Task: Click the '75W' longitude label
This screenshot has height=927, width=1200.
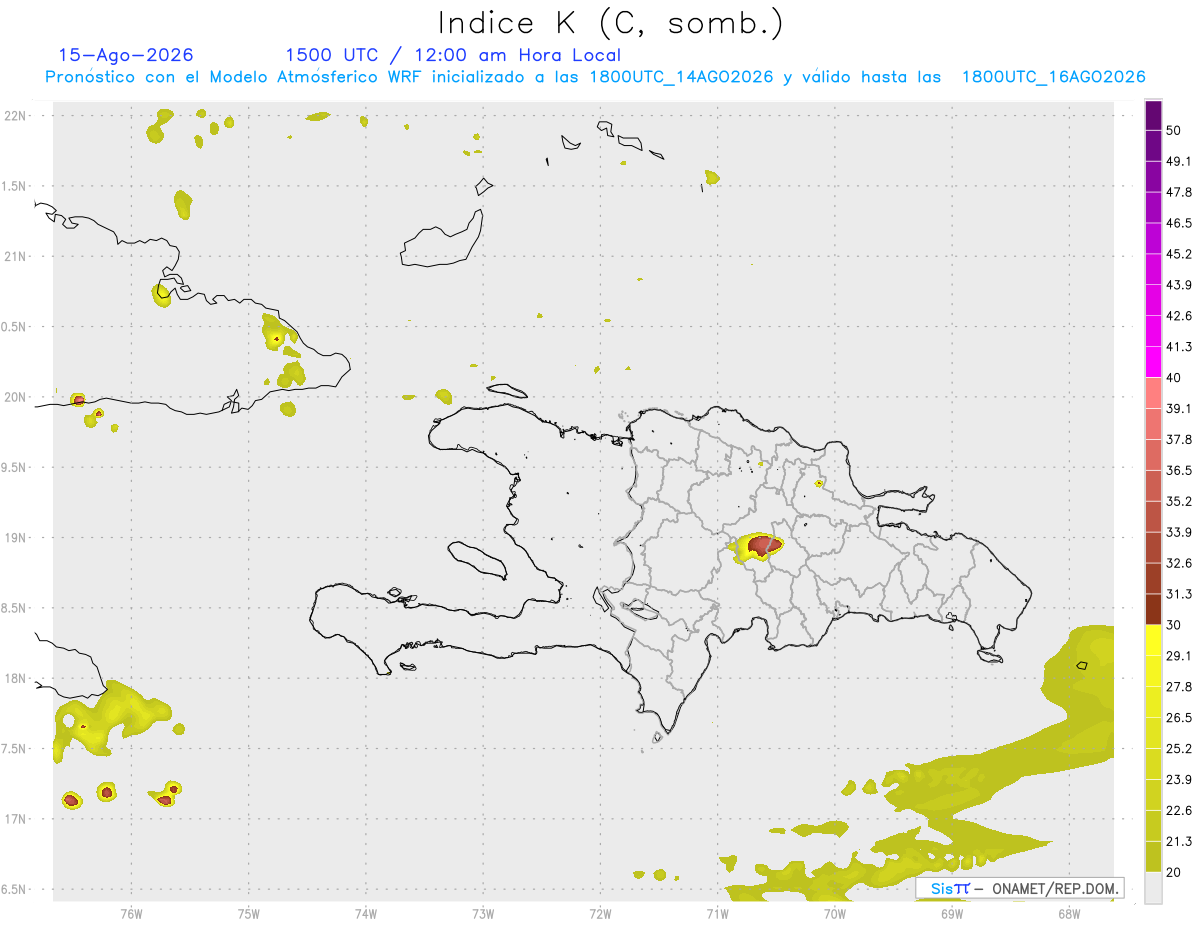Action: pos(249,914)
